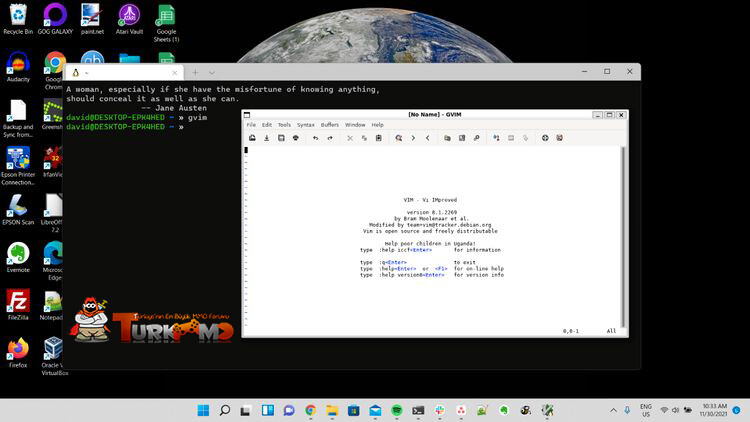Click the GVIM vertical scrollbar

tap(623, 236)
